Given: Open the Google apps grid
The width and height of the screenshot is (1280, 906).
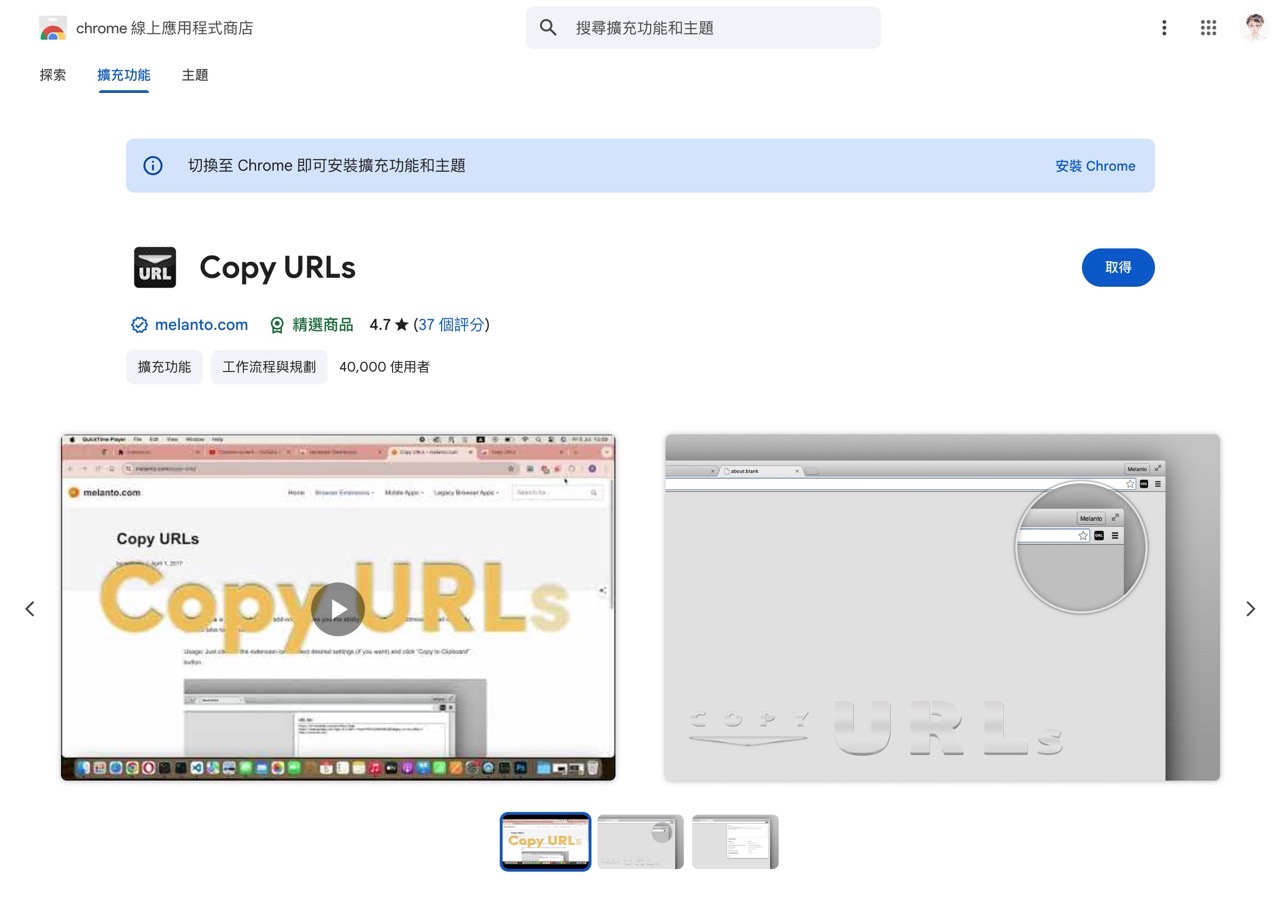Looking at the screenshot, I should click(1208, 28).
